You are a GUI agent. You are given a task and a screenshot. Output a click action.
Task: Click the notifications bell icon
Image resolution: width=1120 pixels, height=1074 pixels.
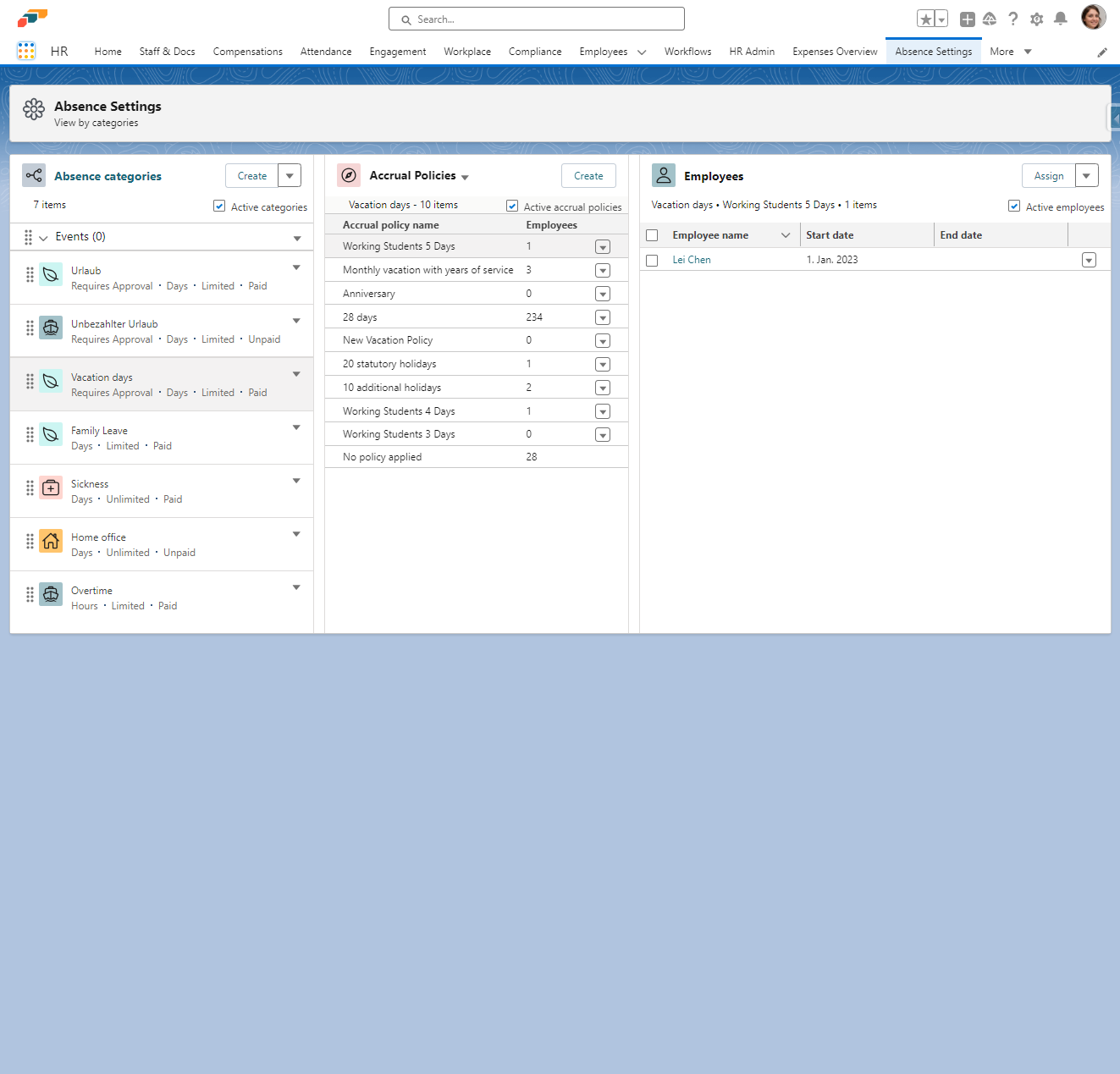tap(1060, 19)
